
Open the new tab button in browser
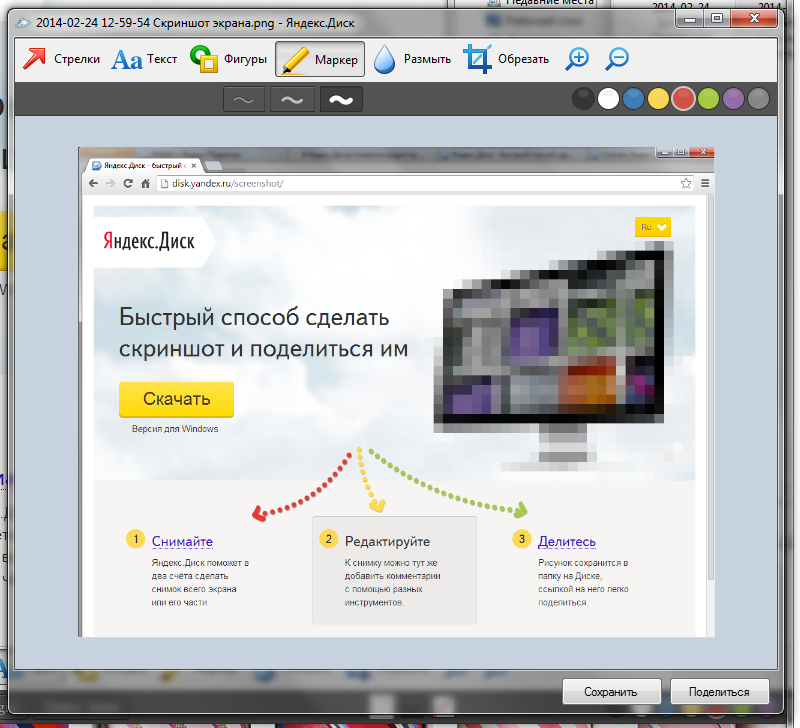pos(214,166)
